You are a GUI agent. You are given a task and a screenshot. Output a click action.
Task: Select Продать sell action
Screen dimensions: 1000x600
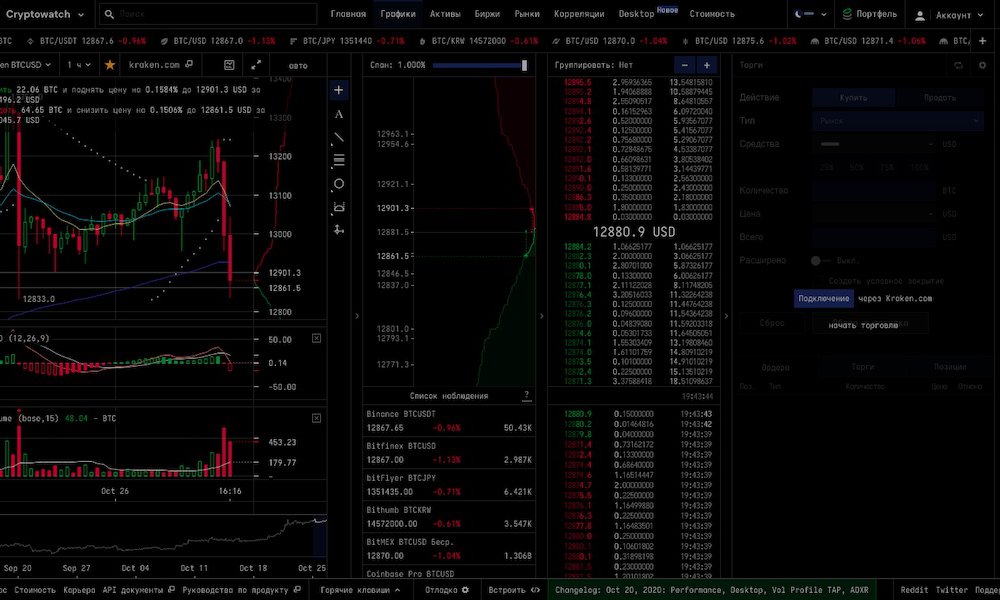[939, 98]
